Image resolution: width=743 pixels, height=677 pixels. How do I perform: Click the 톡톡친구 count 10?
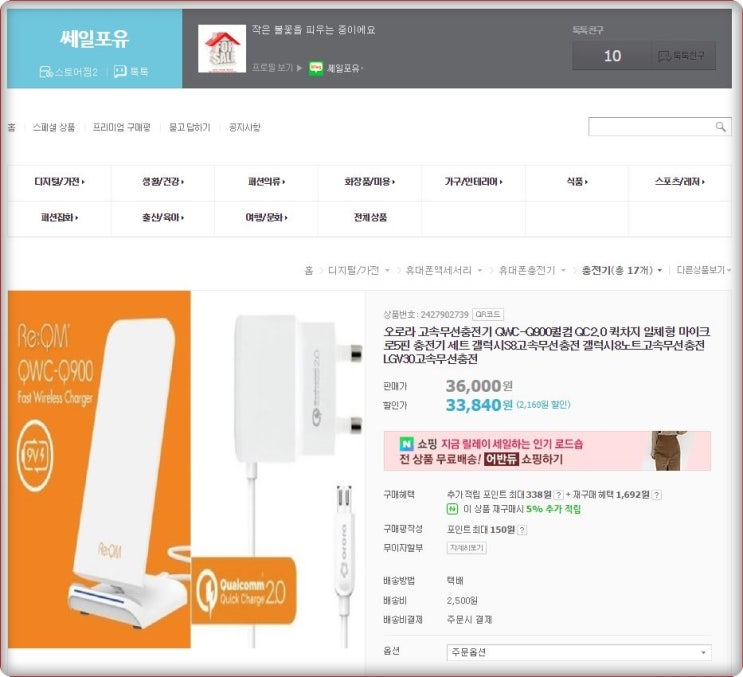612,56
